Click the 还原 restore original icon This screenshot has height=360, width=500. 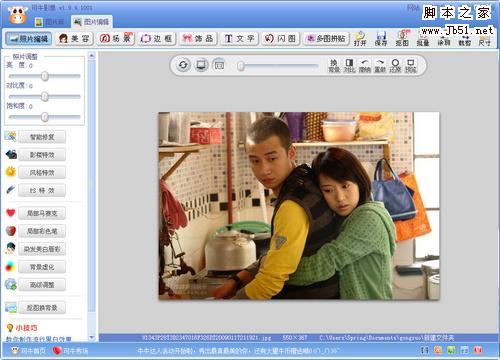pos(395,66)
